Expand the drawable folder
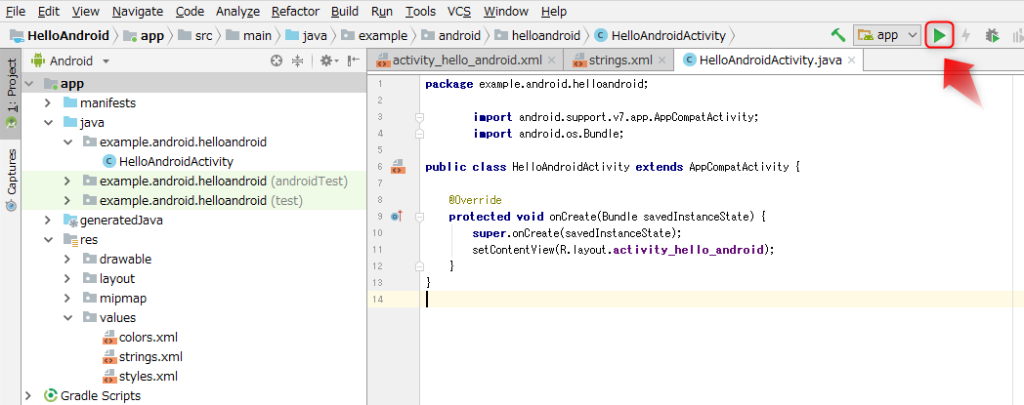 (x=67, y=259)
